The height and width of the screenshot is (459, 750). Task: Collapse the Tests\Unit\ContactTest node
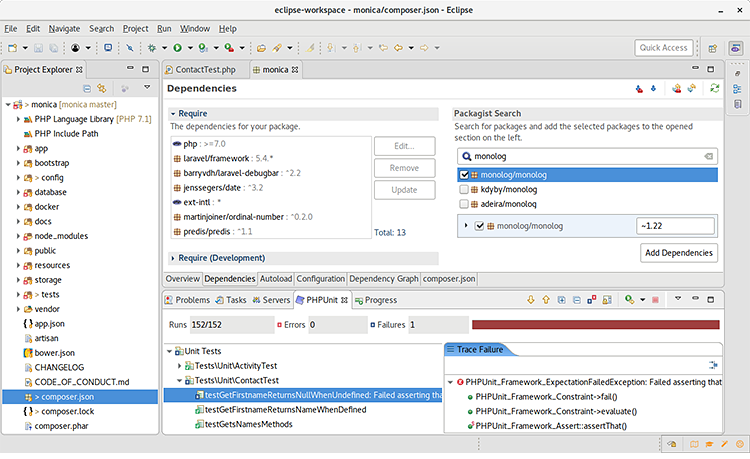click(179, 380)
